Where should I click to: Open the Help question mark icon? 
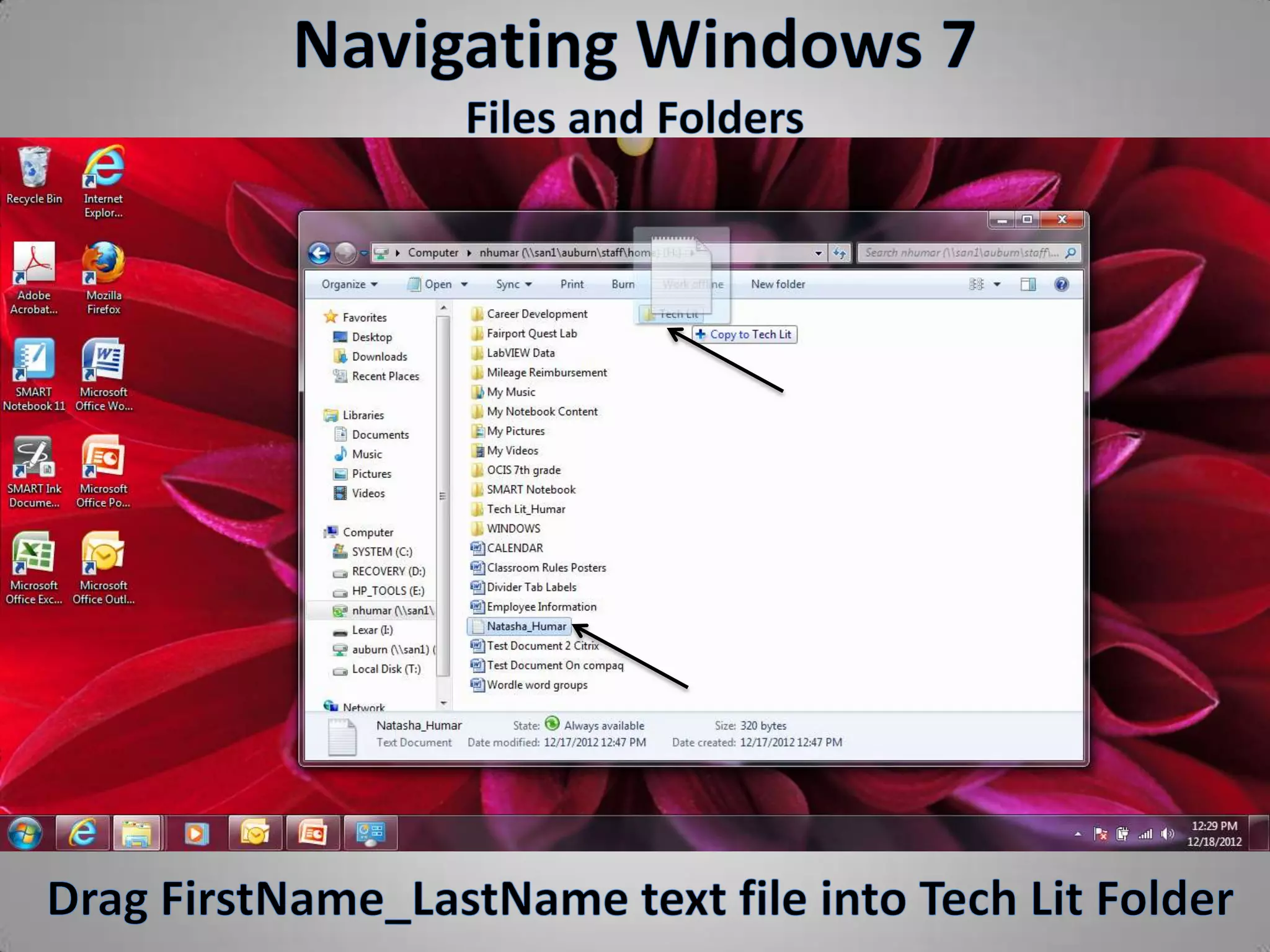point(1061,284)
